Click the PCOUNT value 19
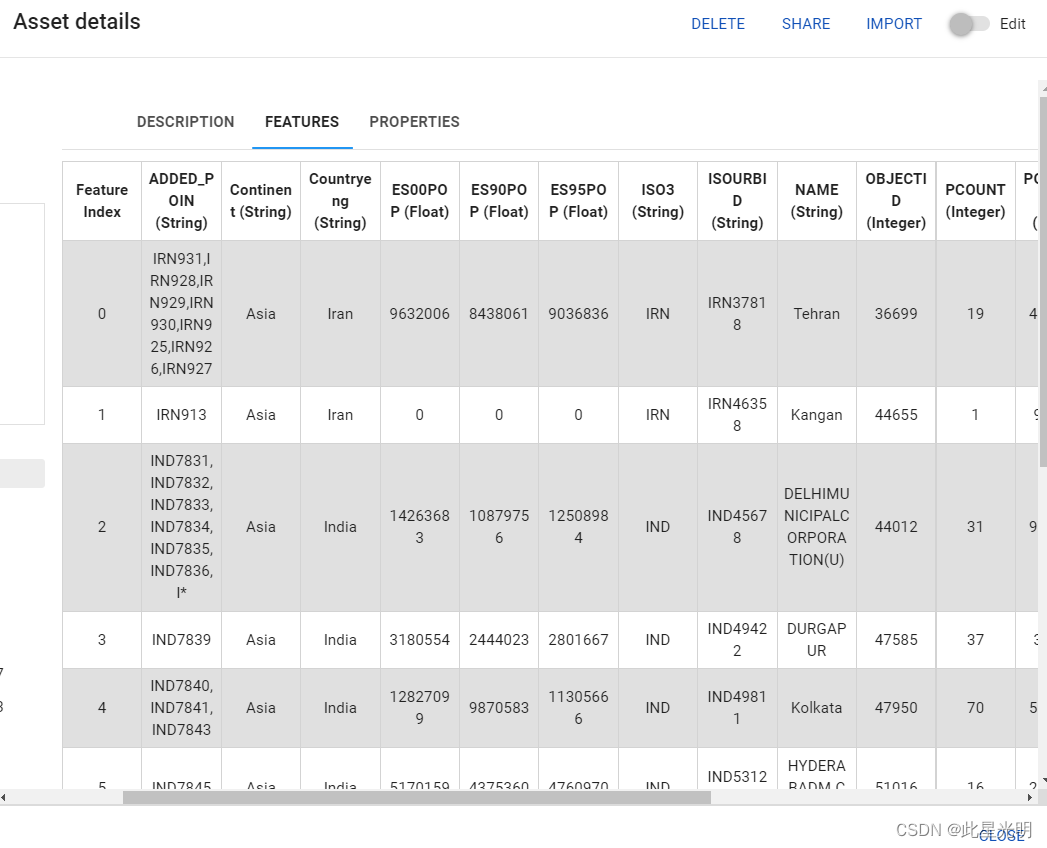1047x848 pixels. [x=975, y=313]
